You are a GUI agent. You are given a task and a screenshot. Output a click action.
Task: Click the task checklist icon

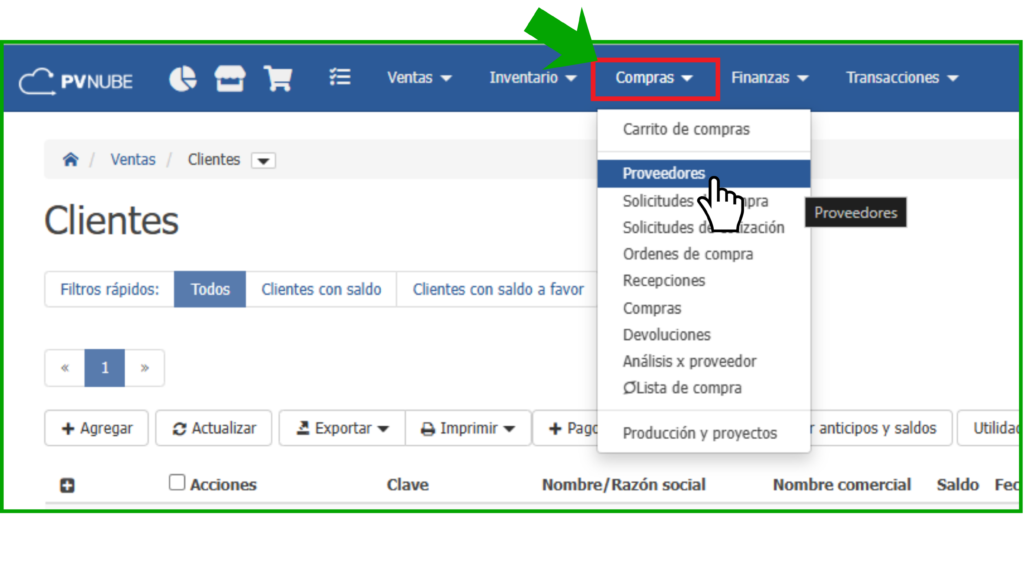(340, 78)
